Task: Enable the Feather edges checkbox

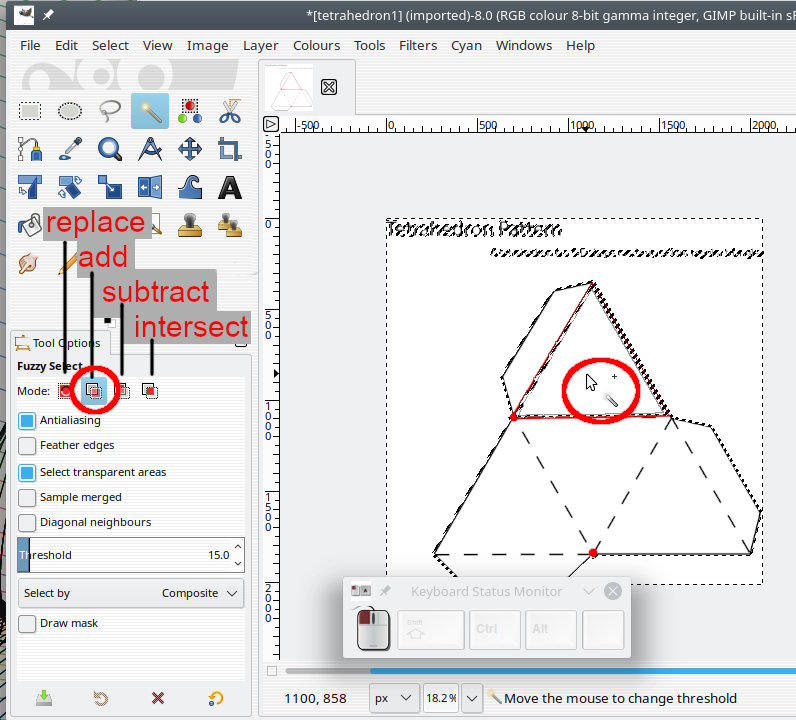Action: (x=28, y=446)
